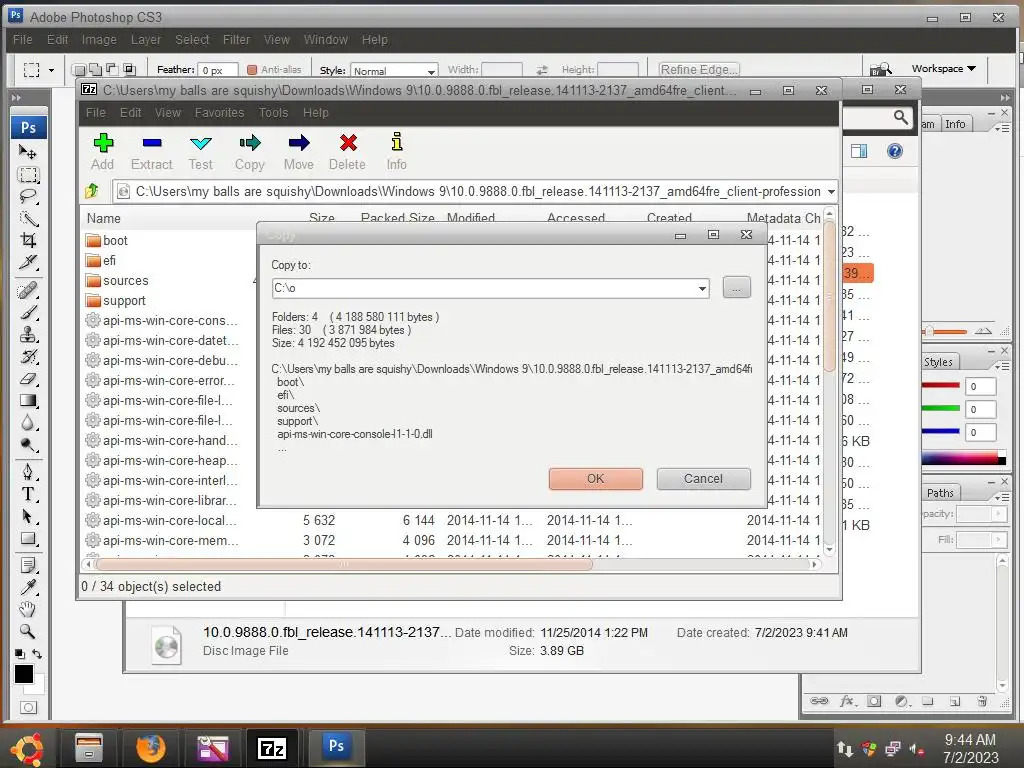Choose Add to Selection mode

point(95,69)
